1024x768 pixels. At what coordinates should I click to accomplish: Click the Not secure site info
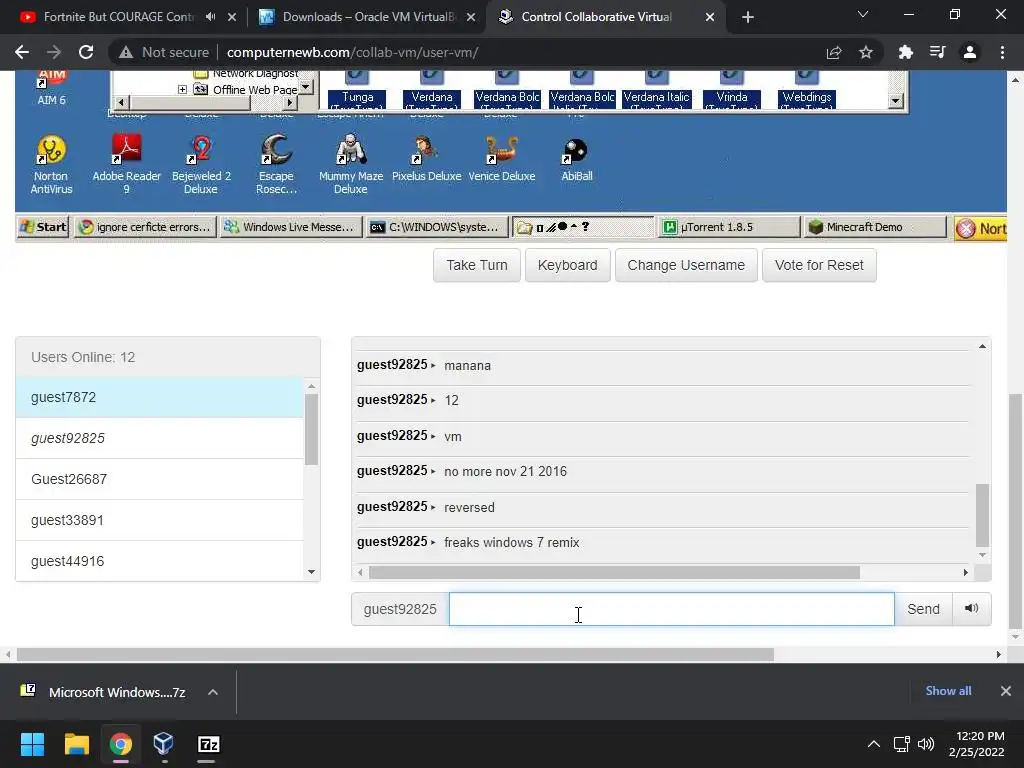[x=163, y=52]
